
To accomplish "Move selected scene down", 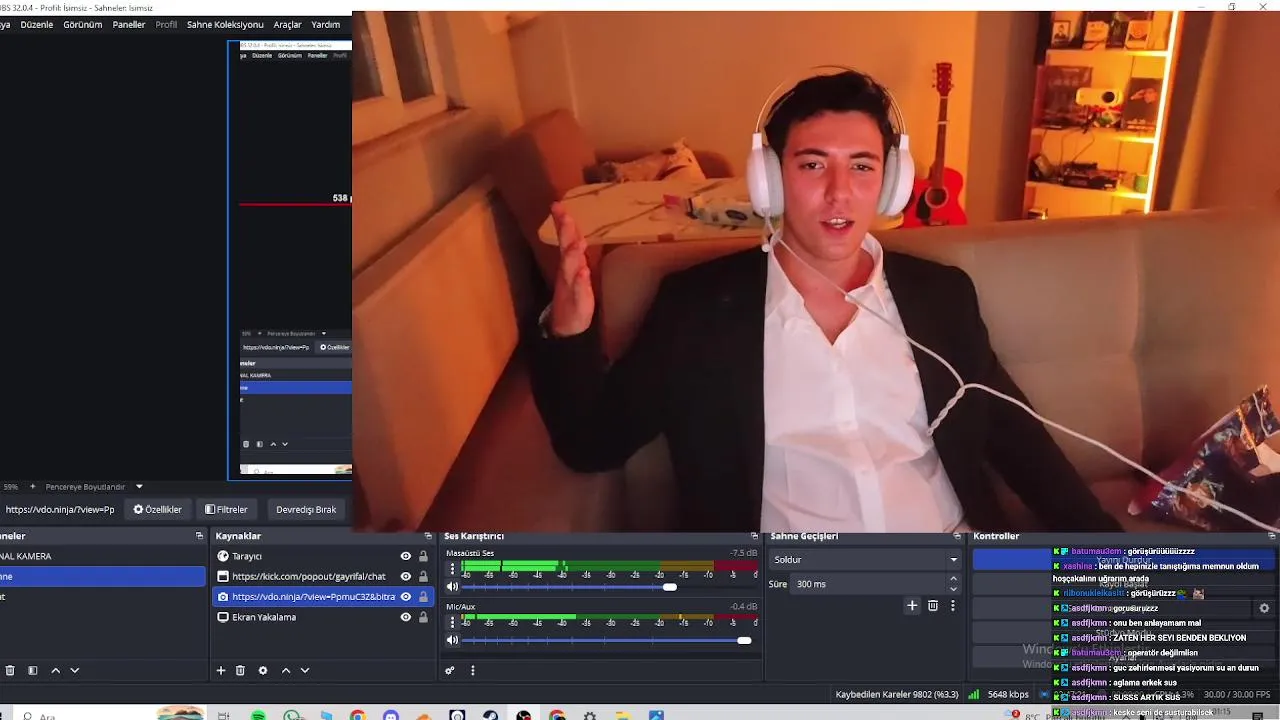I will tap(74, 671).
